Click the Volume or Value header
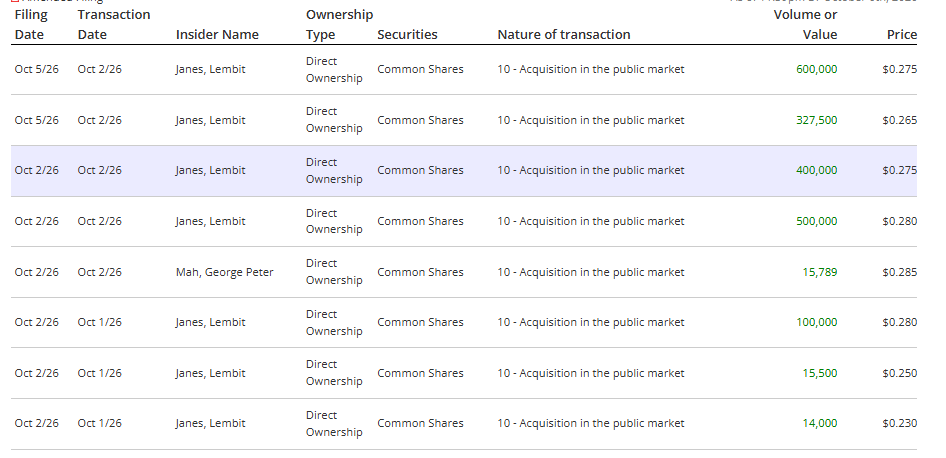This screenshot has width=946, height=458. (805, 24)
